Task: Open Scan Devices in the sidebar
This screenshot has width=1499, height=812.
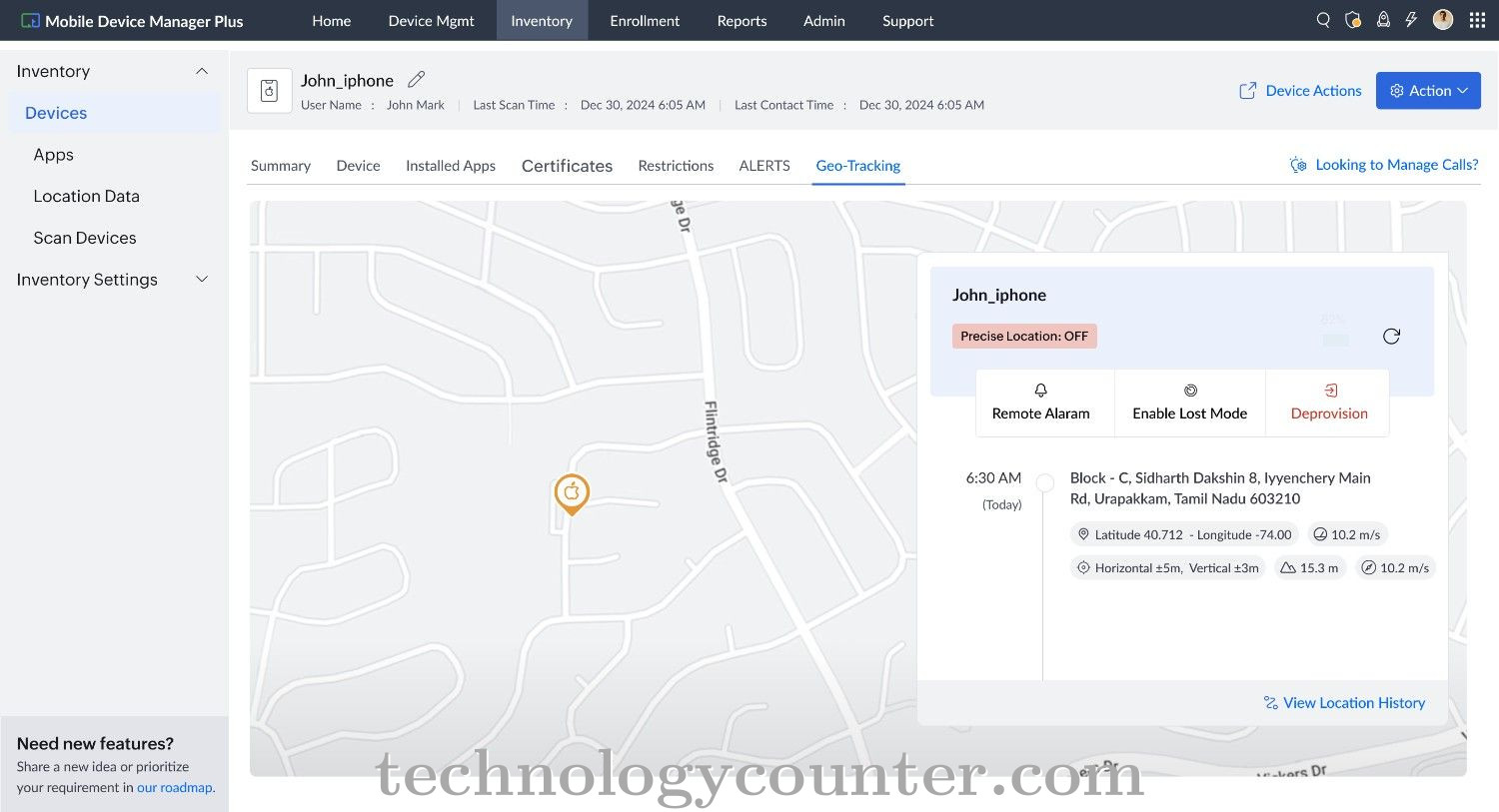Action: pyautogui.click(x=85, y=238)
